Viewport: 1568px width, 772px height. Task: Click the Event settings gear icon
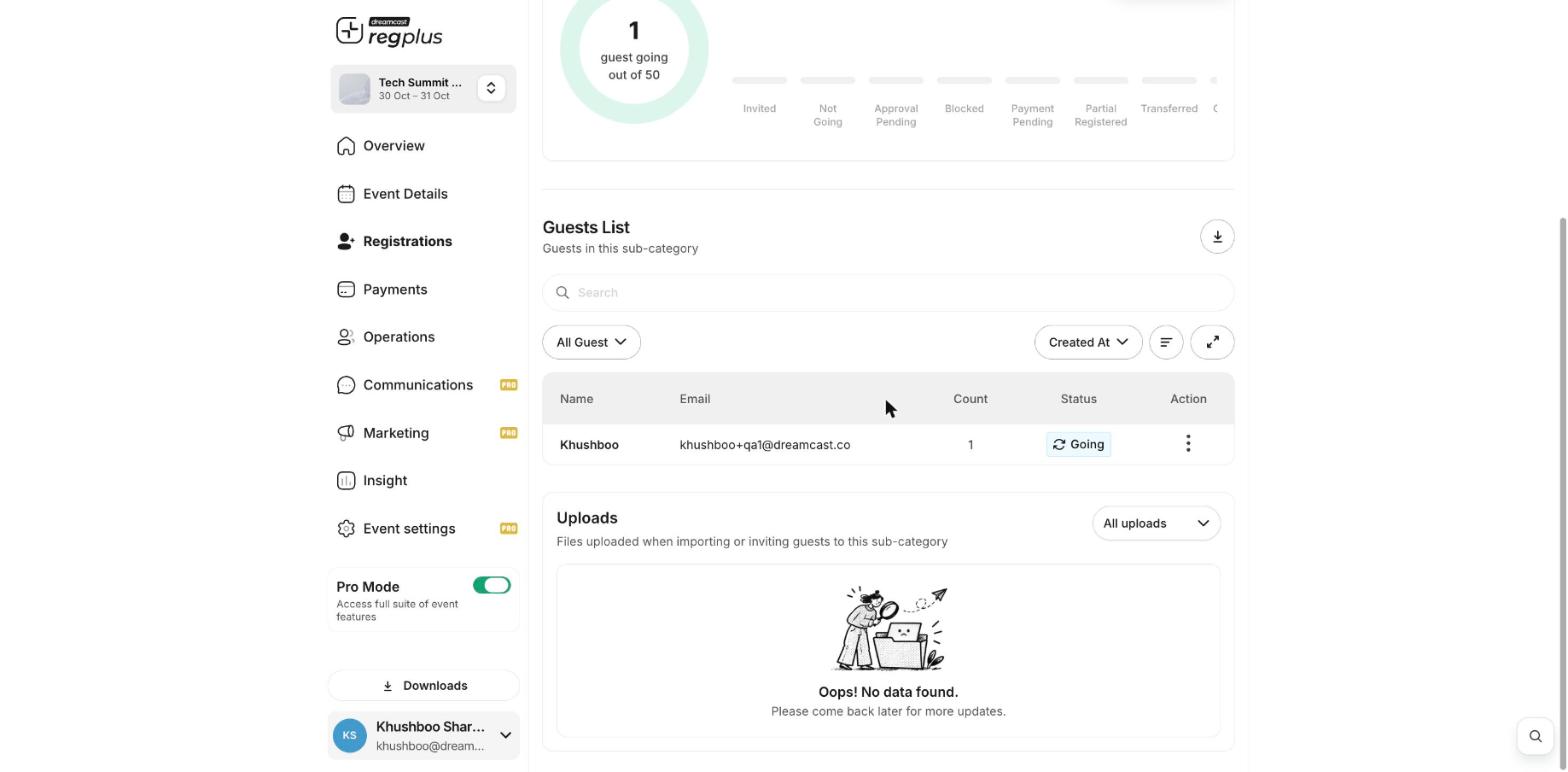click(x=346, y=529)
